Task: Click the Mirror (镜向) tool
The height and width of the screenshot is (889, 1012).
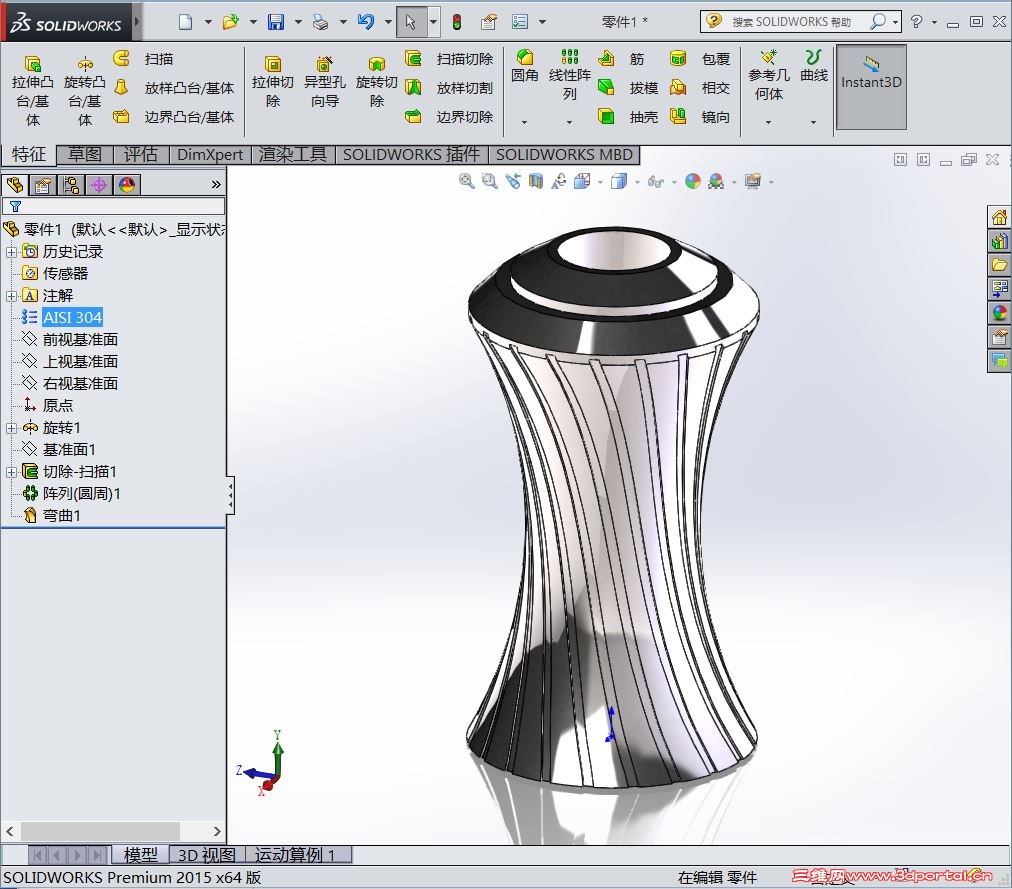Action: (700, 117)
